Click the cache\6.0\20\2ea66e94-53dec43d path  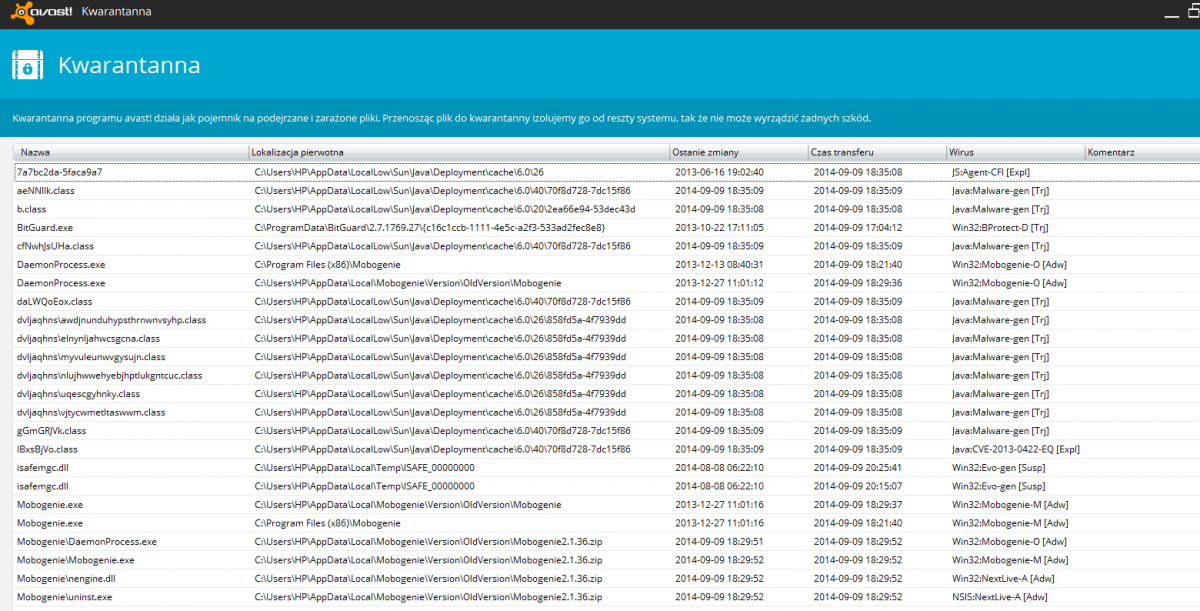[445, 209]
